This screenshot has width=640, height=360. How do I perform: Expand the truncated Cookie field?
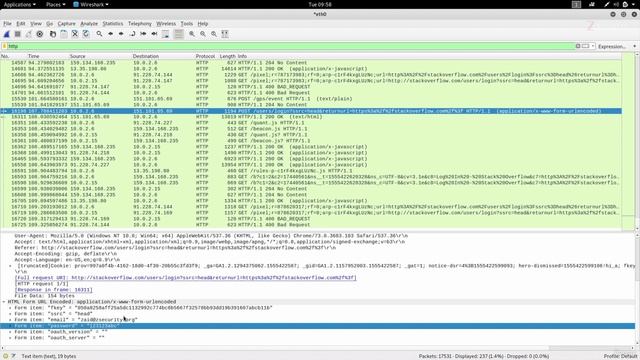click(x=10, y=266)
